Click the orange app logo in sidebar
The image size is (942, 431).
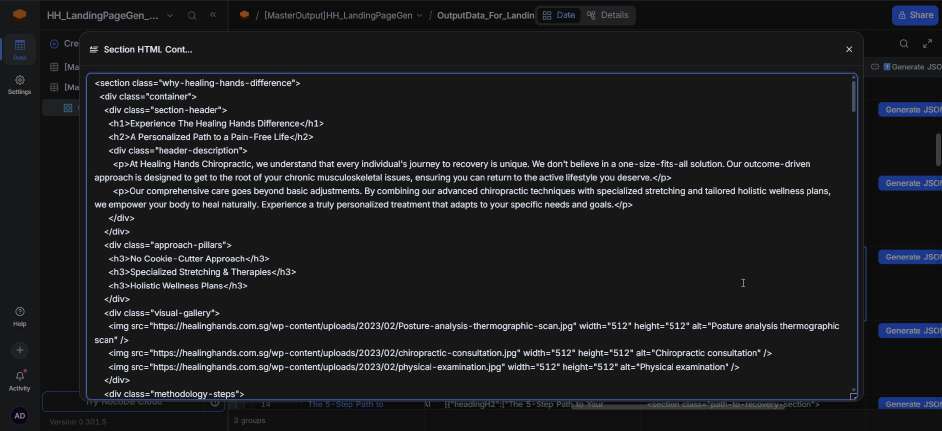click(x=19, y=15)
